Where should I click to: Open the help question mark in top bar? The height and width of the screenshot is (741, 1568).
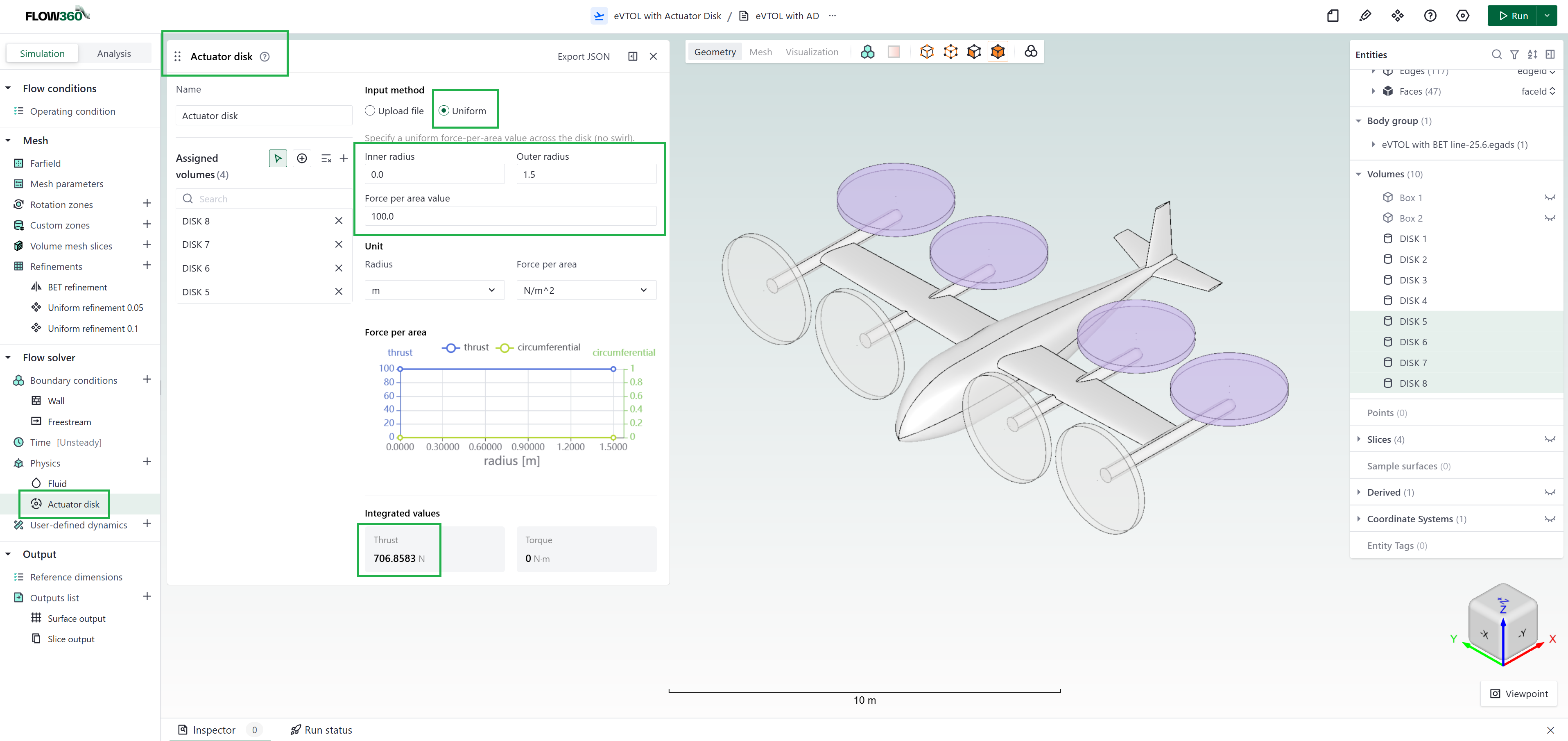pyautogui.click(x=1430, y=16)
